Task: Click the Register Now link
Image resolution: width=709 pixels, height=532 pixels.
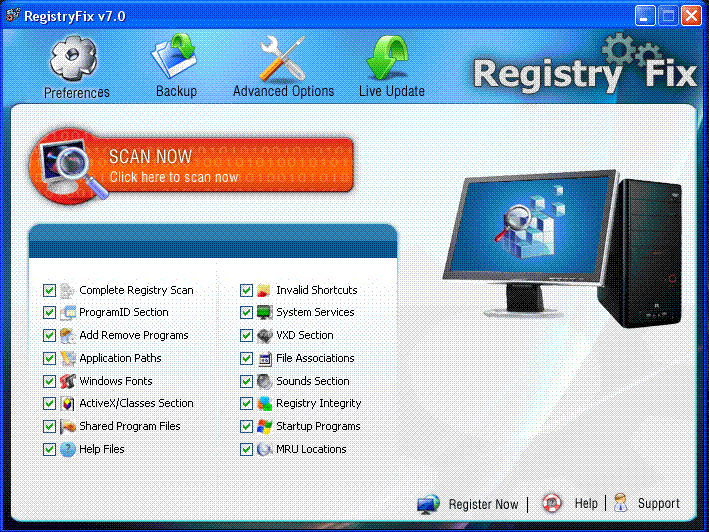Action: 483,504
